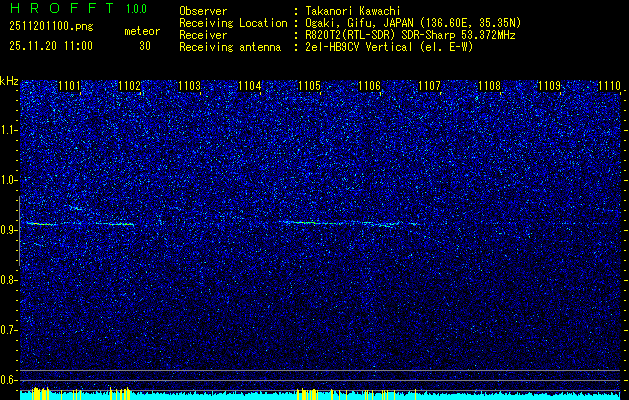The height and width of the screenshot is (400, 629).
Task: Click the 1110 time marker
Action: 609,86
